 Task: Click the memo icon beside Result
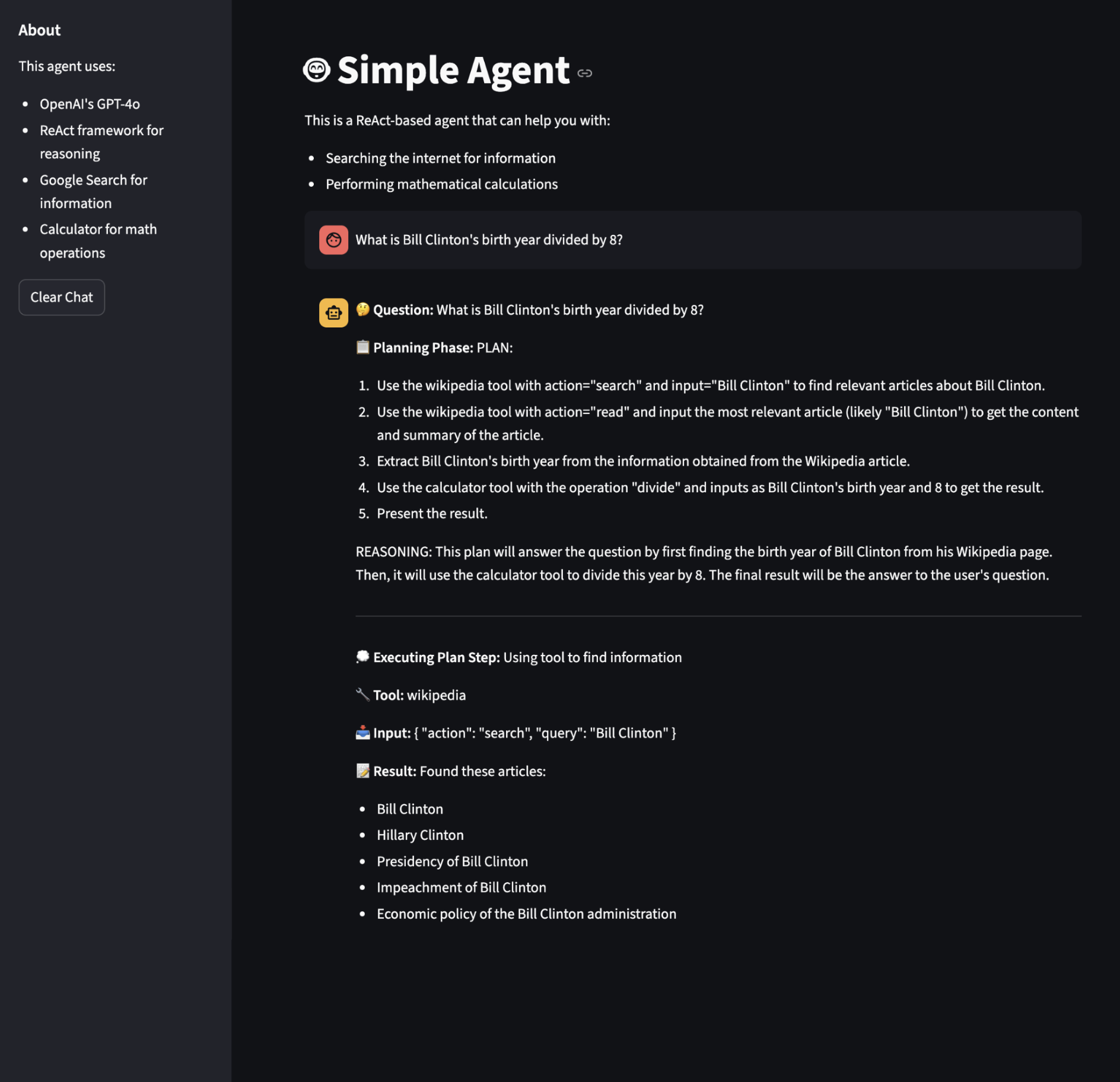coord(362,771)
